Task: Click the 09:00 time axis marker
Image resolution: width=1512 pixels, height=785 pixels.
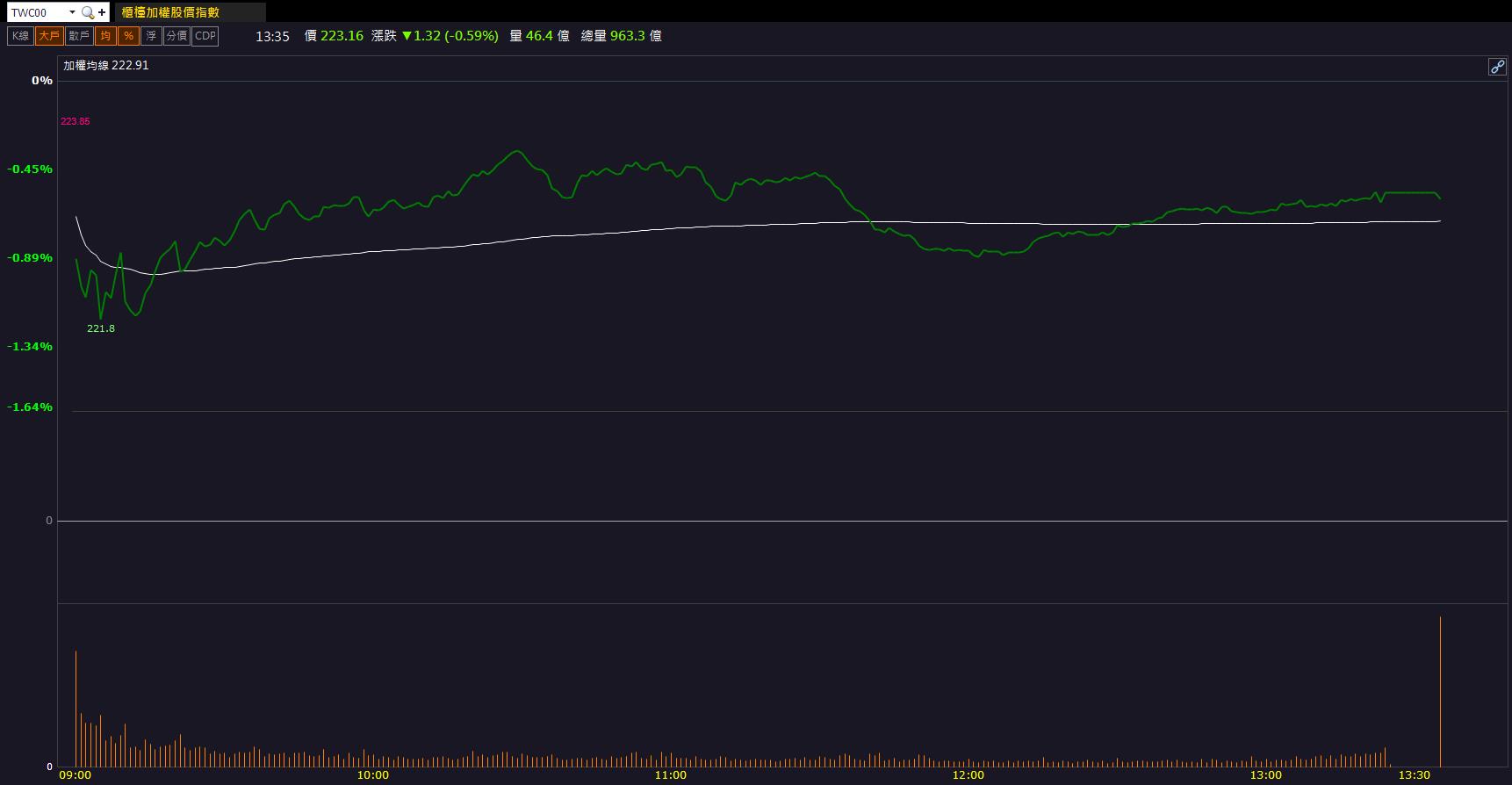Action: click(x=76, y=775)
